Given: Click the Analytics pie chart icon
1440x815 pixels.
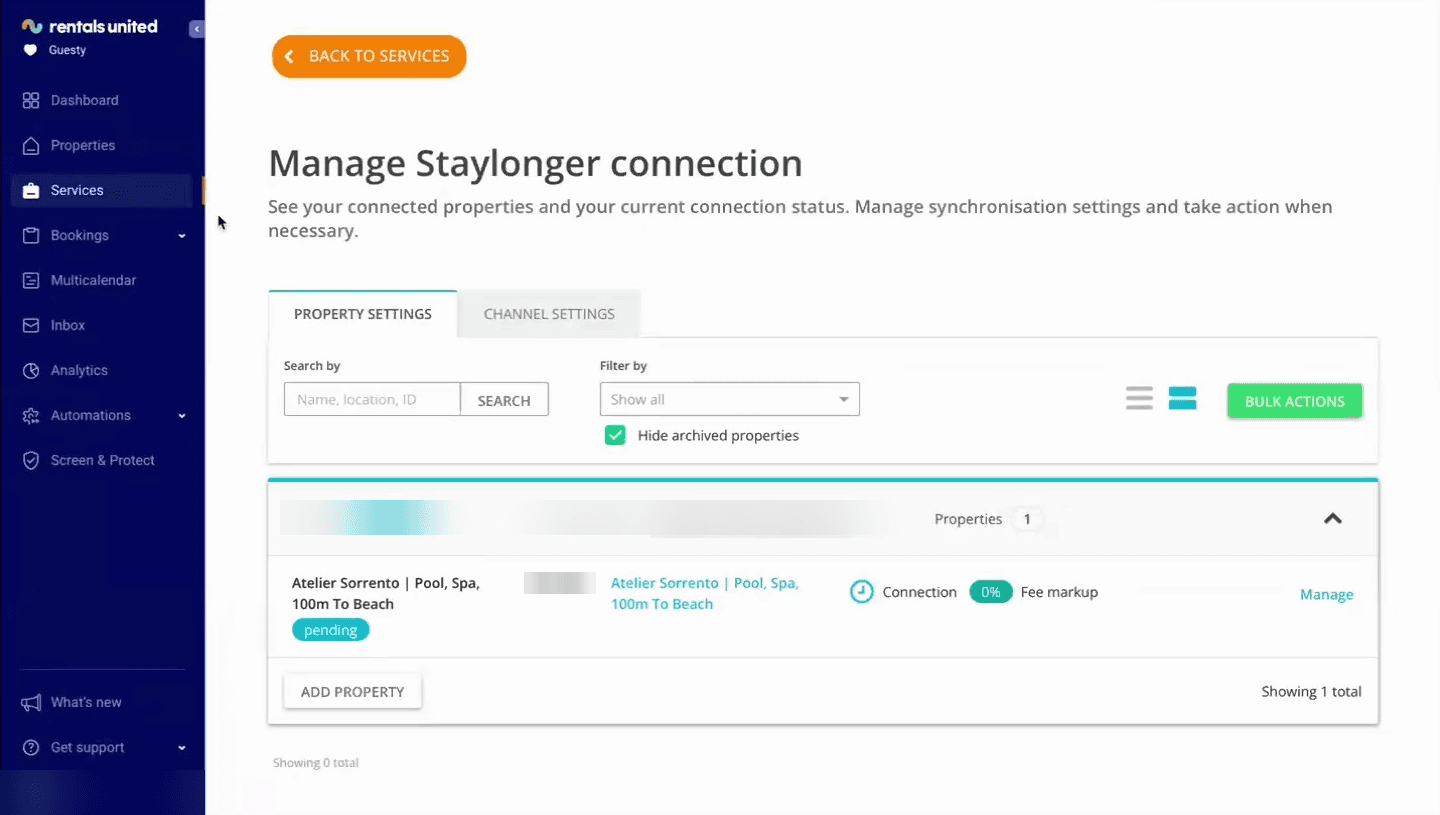Looking at the screenshot, I should 31,370.
